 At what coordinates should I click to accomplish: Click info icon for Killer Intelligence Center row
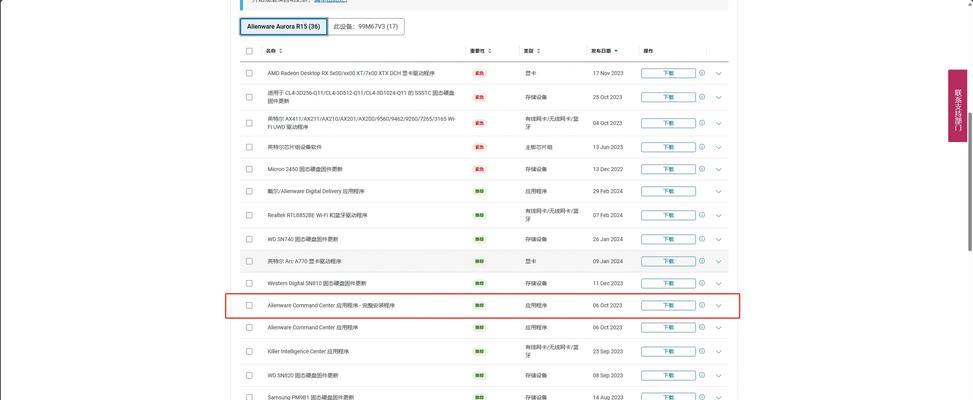click(702, 351)
